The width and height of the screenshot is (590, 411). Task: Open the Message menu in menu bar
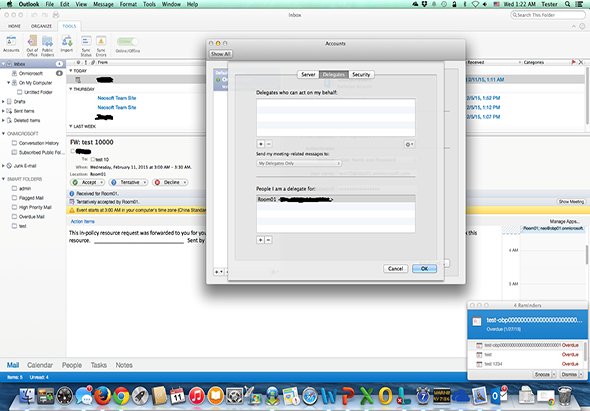[103, 4]
